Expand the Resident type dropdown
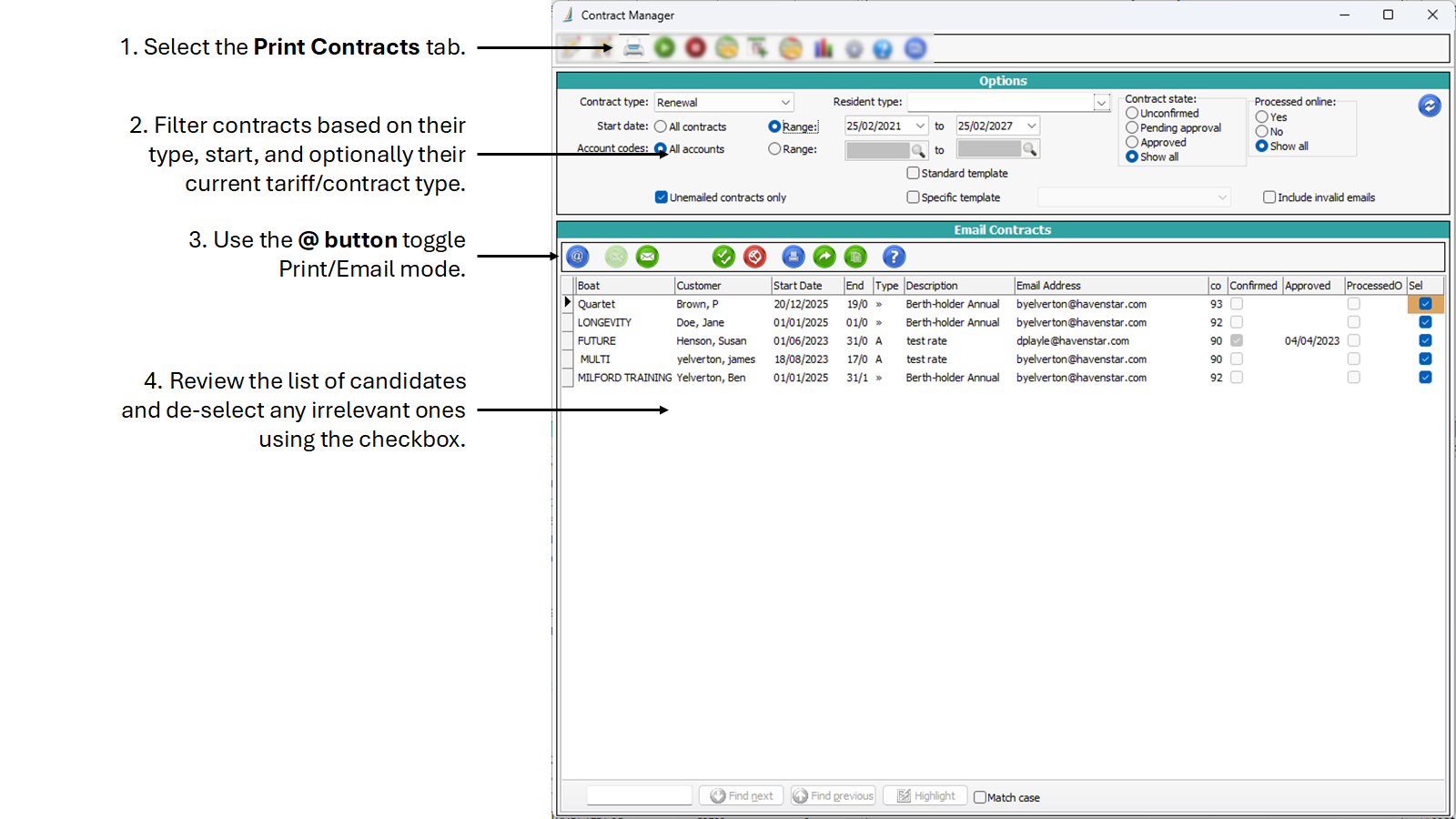 tap(1101, 103)
